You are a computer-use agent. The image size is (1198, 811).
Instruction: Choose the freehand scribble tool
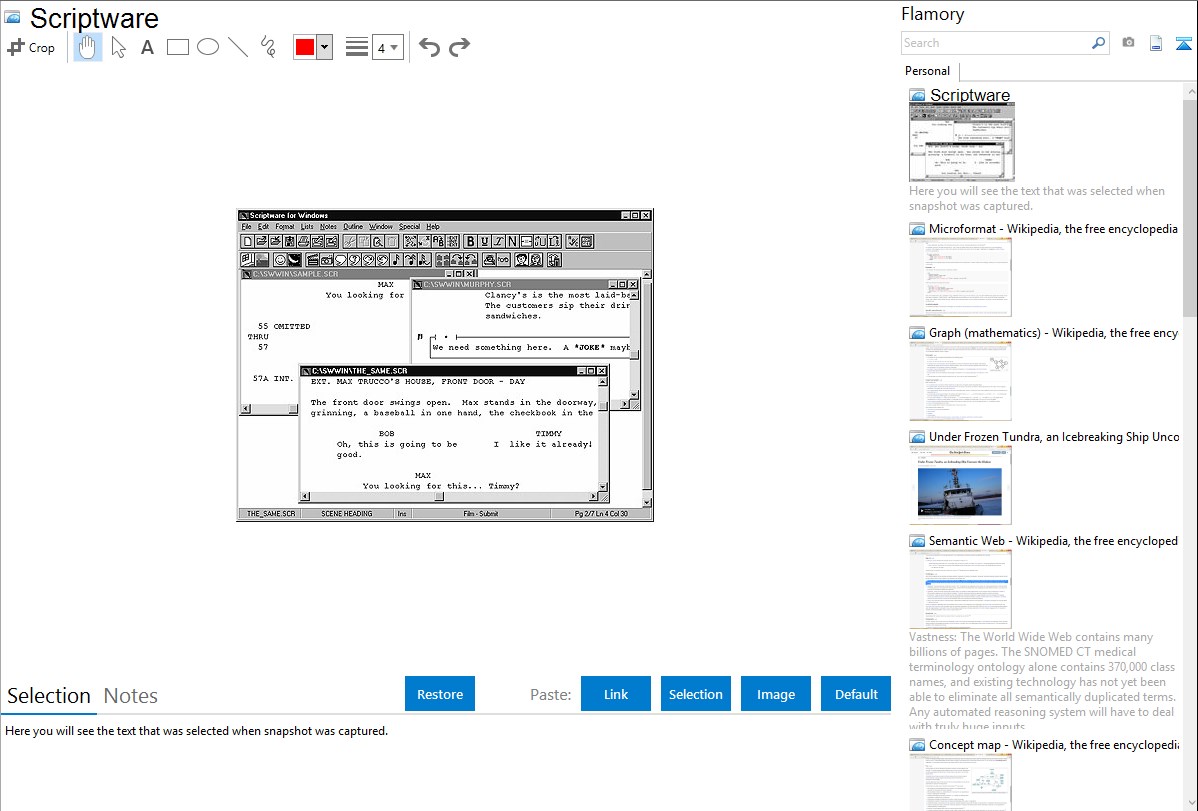coord(268,47)
